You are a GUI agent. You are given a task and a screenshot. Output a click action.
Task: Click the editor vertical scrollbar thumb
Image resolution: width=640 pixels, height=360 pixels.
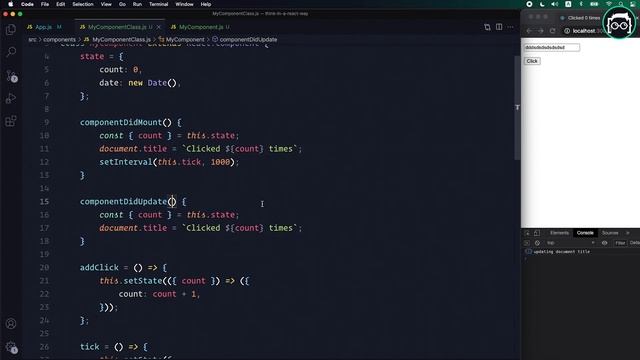(x=517, y=108)
